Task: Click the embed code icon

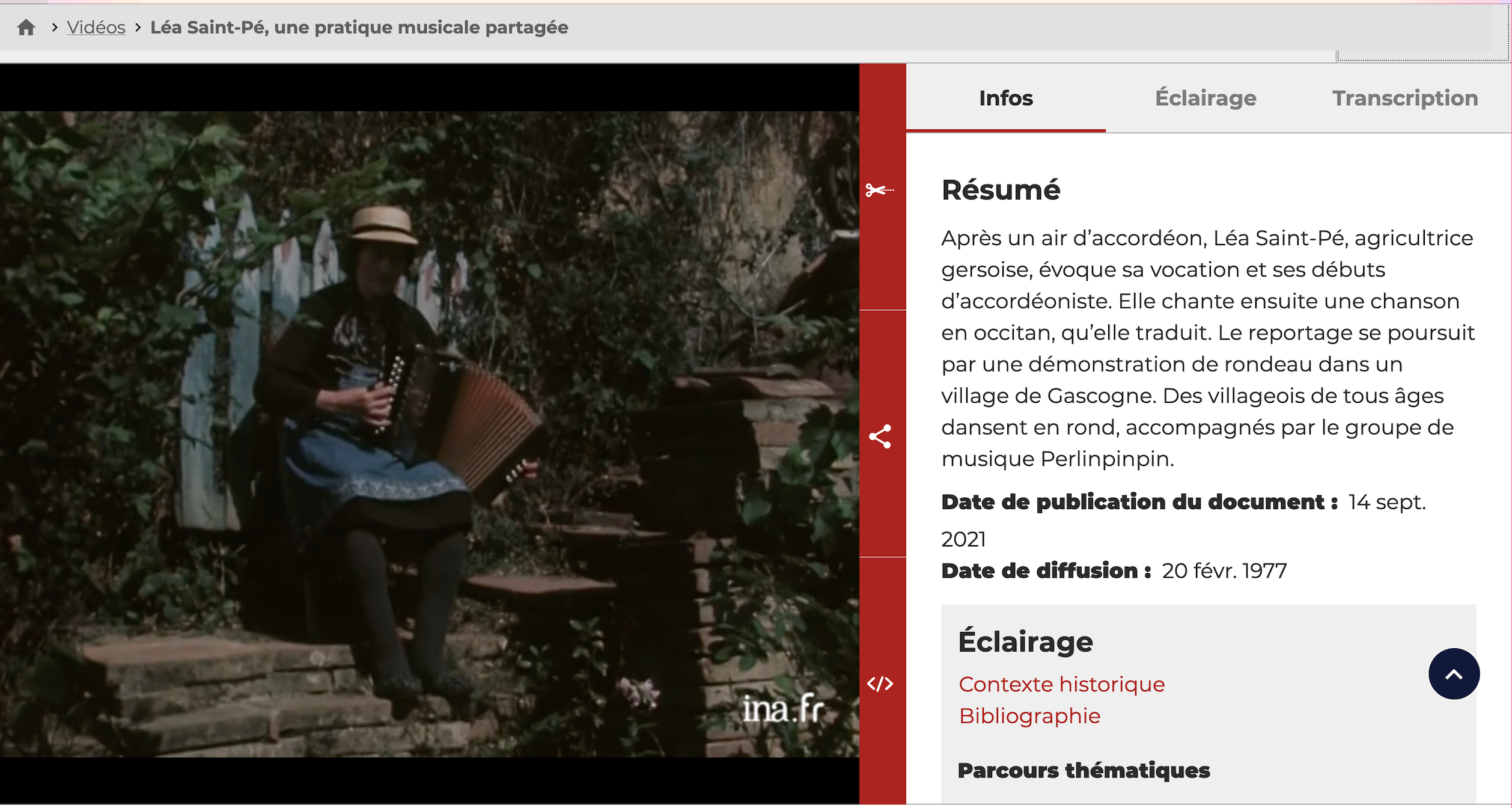Action: tap(881, 684)
